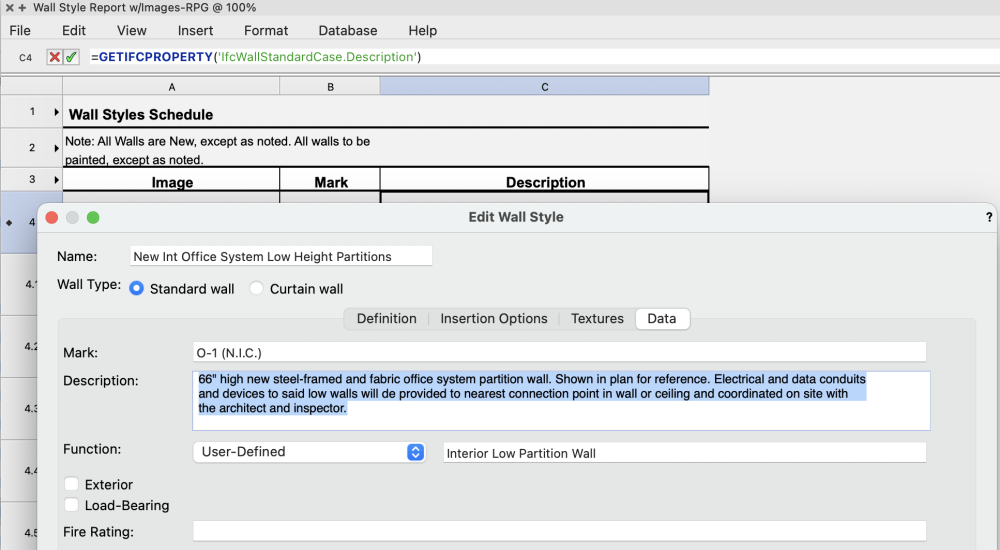Select column C header
This screenshot has width=1000, height=550.
544,87
